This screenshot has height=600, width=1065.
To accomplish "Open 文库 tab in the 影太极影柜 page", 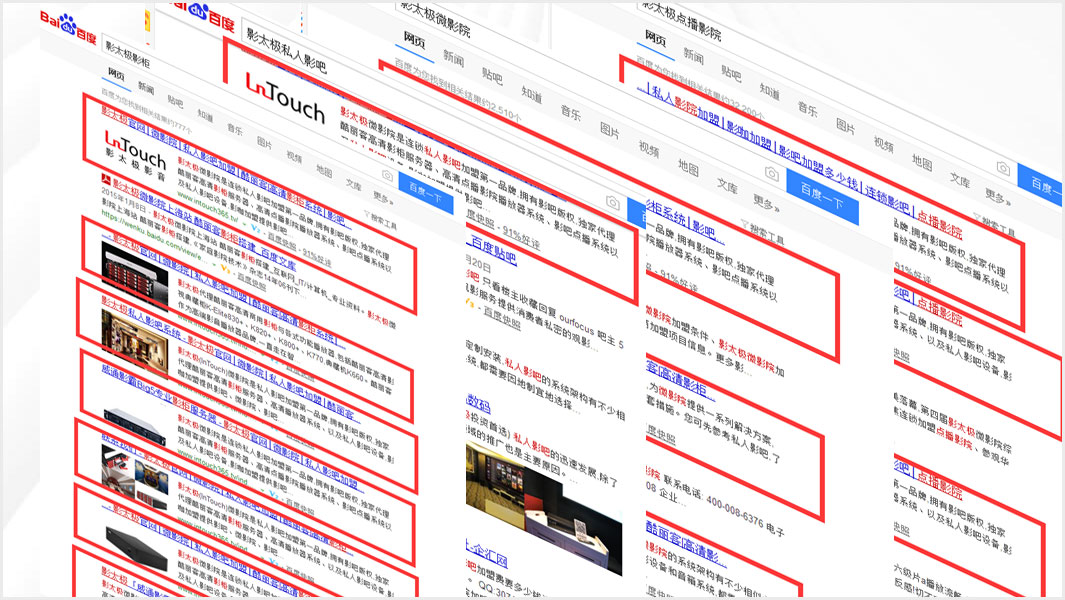I will point(354,185).
